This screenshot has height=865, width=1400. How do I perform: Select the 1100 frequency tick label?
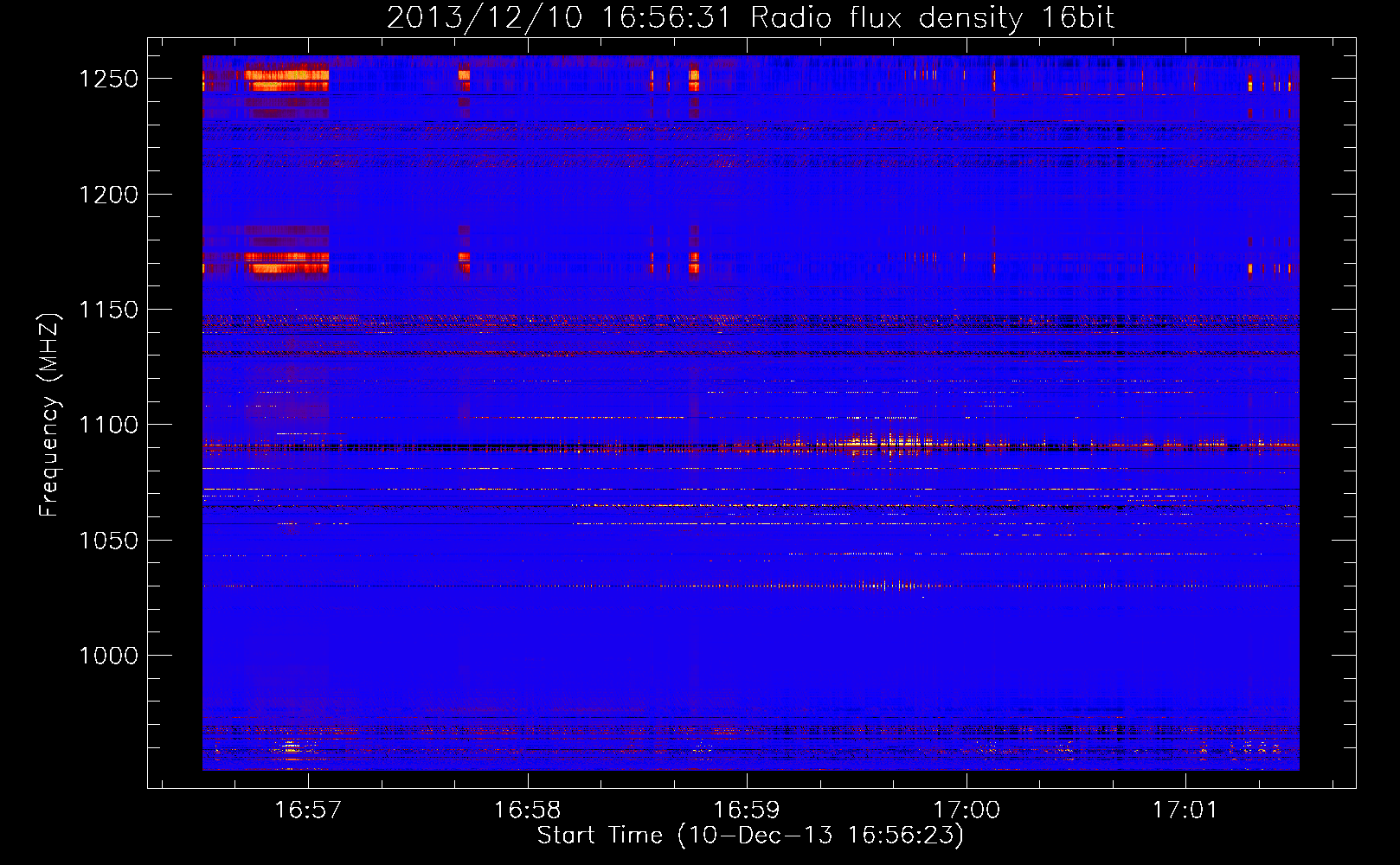(108, 425)
